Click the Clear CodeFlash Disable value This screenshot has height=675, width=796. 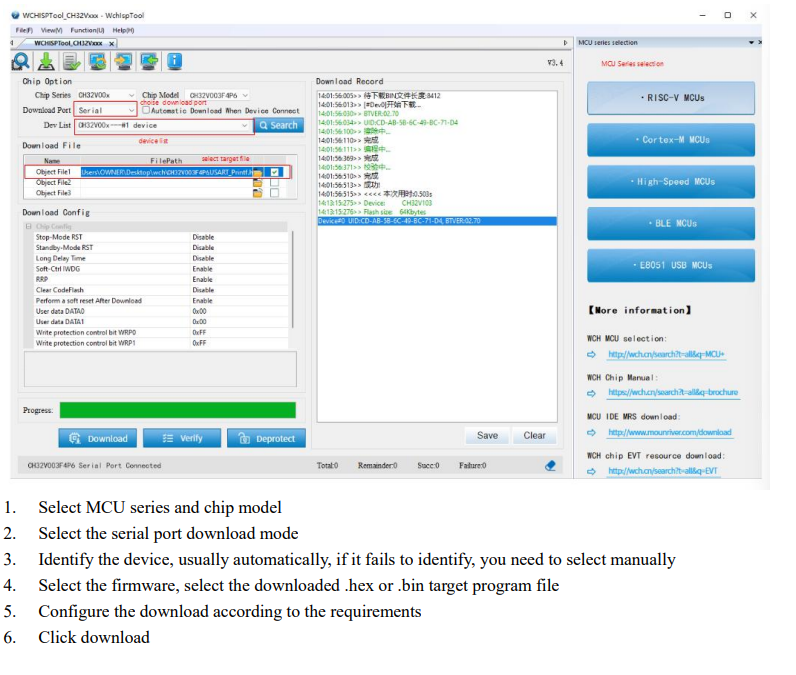point(203,290)
